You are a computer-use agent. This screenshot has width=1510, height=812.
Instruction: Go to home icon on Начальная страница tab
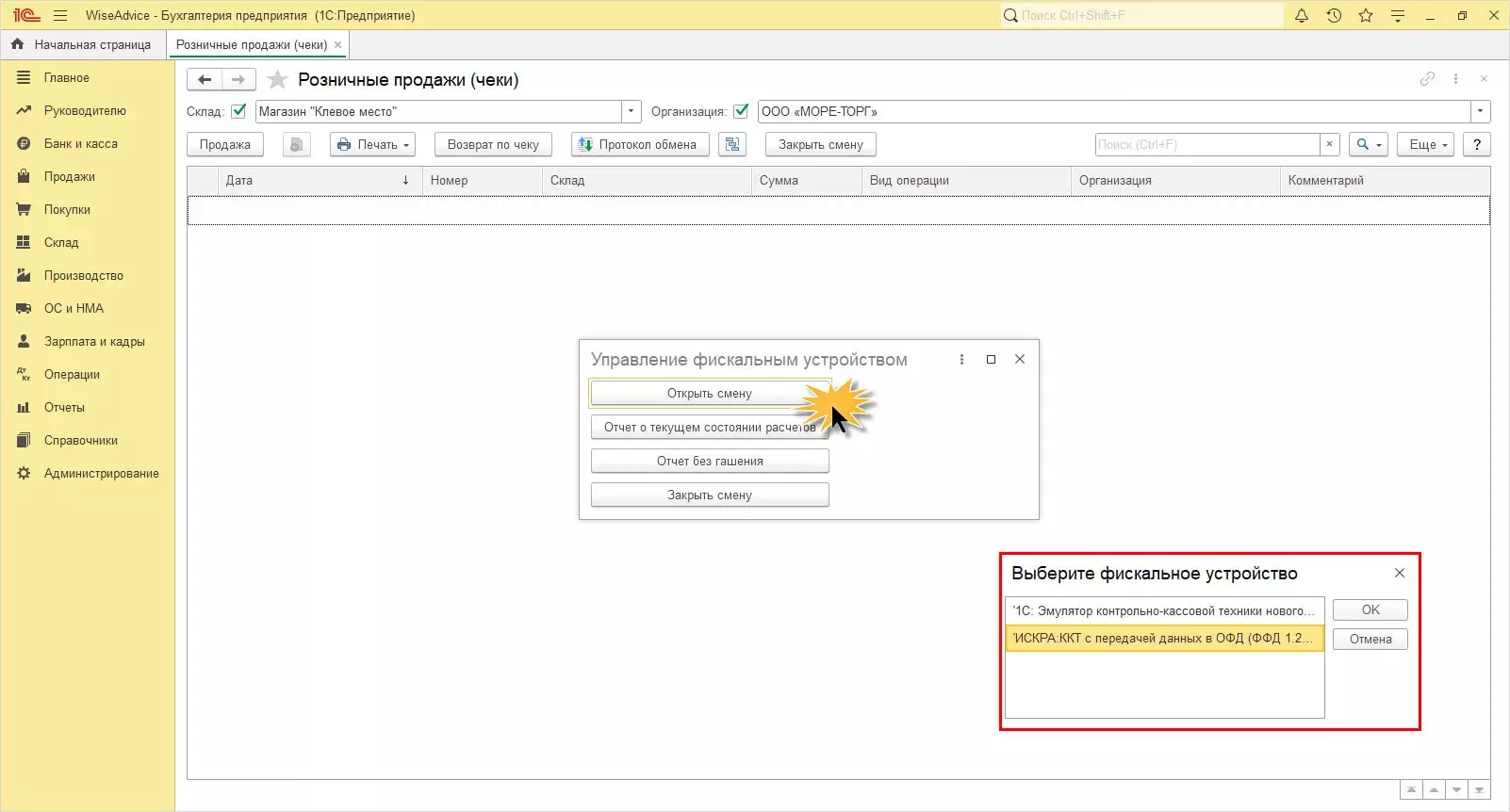(x=17, y=44)
